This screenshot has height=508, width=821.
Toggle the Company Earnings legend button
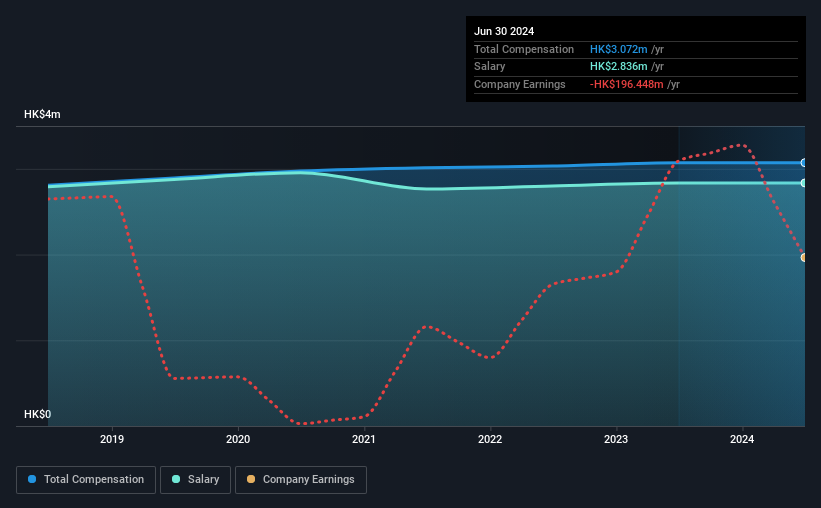pos(301,480)
